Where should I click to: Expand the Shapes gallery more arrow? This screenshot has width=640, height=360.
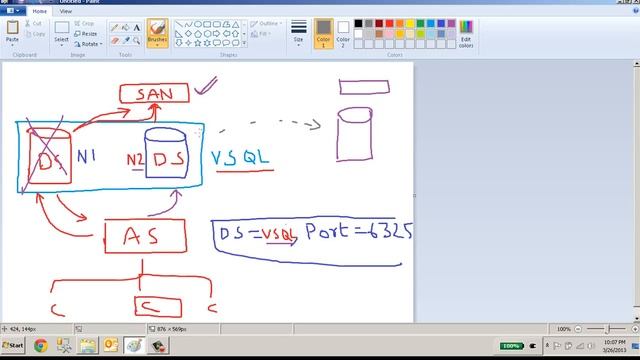click(244, 43)
